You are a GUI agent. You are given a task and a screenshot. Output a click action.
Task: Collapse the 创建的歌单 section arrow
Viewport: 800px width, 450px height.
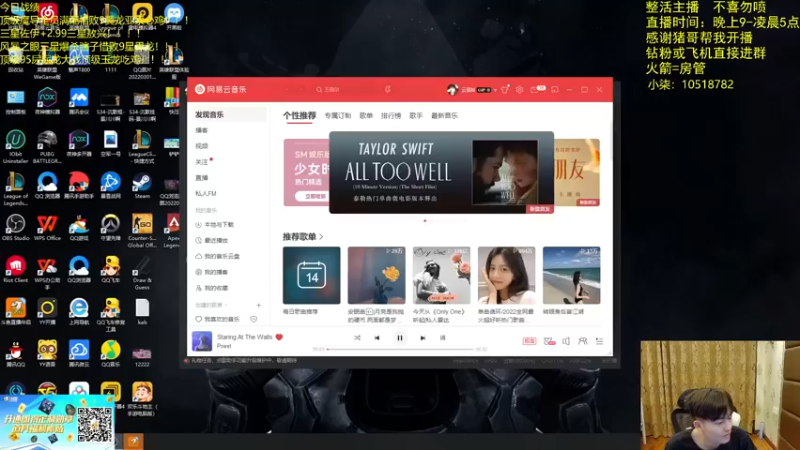(226, 305)
